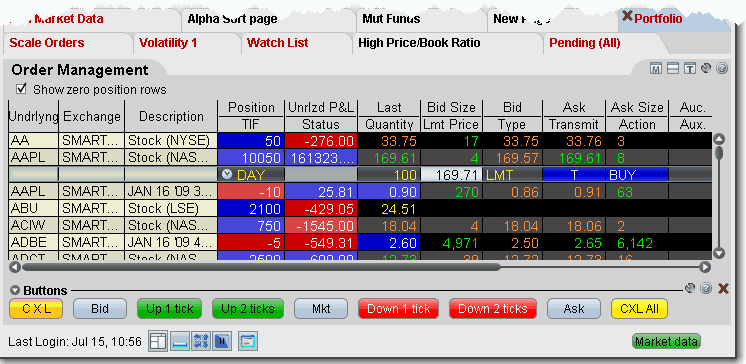Toggle Show zero position rows checkbox
The width and height of the screenshot is (746, 364).
pyautogui.click(x=21, y=89)
